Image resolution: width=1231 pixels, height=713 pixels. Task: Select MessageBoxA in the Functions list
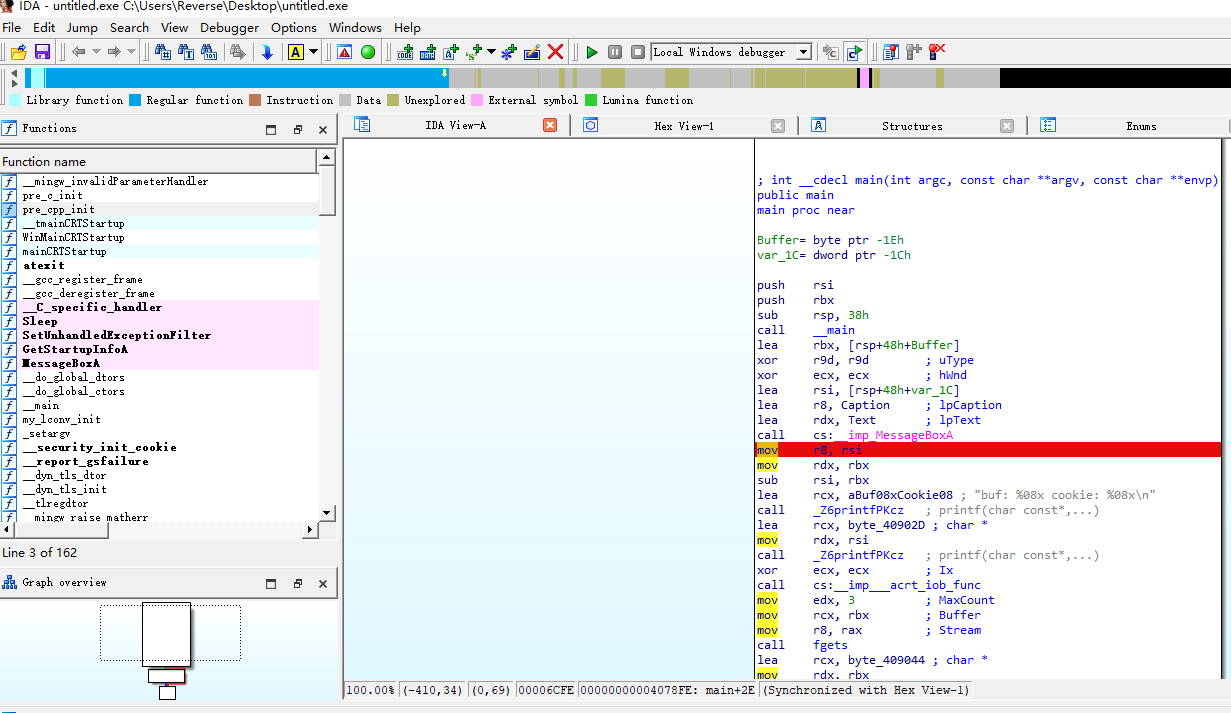pyautogui.click(x=60, y=363)
